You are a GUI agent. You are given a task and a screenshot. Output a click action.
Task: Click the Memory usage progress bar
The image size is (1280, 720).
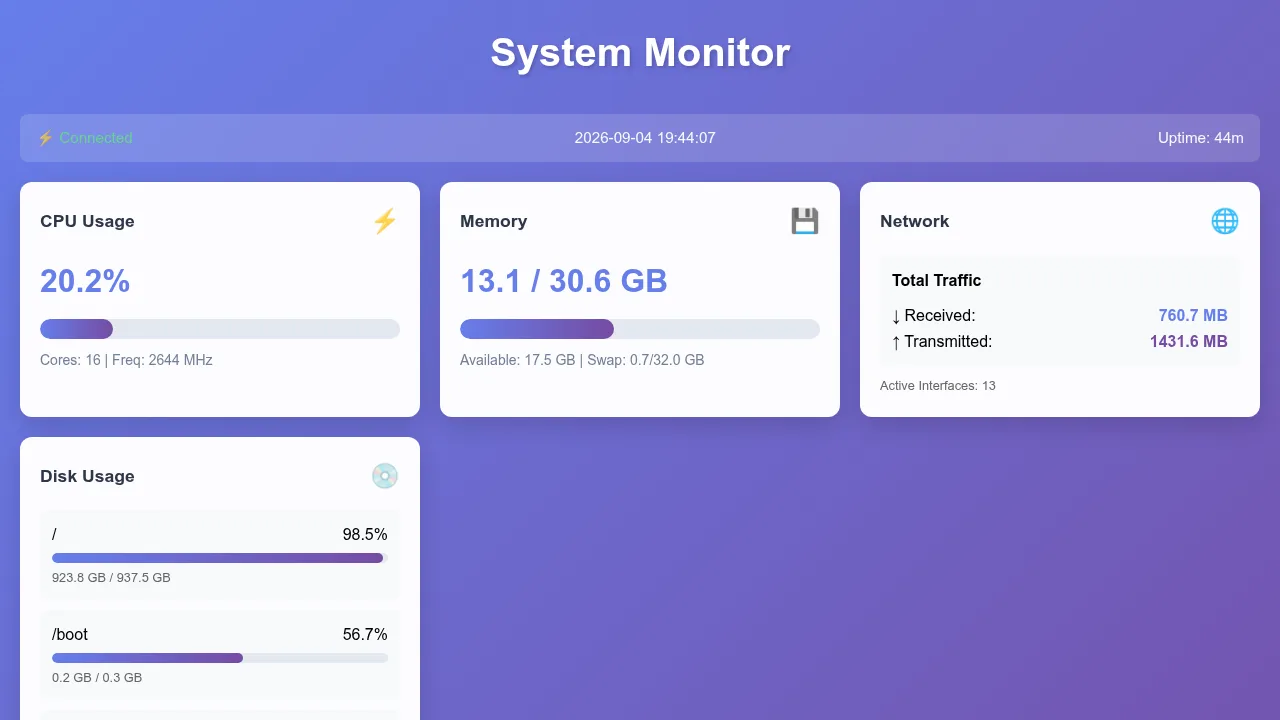click(640, 329)
